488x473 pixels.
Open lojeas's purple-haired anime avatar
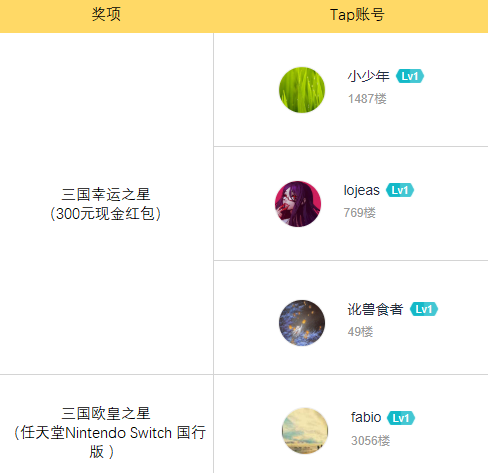click(298, 204)
